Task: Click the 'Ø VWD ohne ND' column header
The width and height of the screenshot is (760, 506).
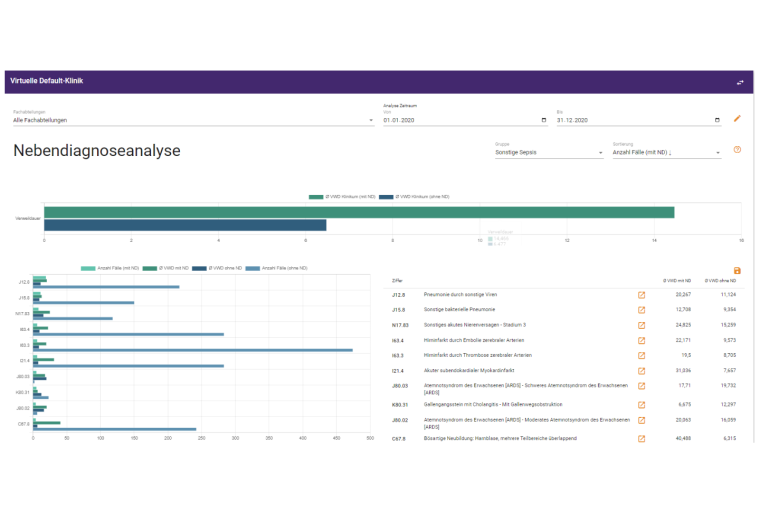Action: tap(722, 280)
